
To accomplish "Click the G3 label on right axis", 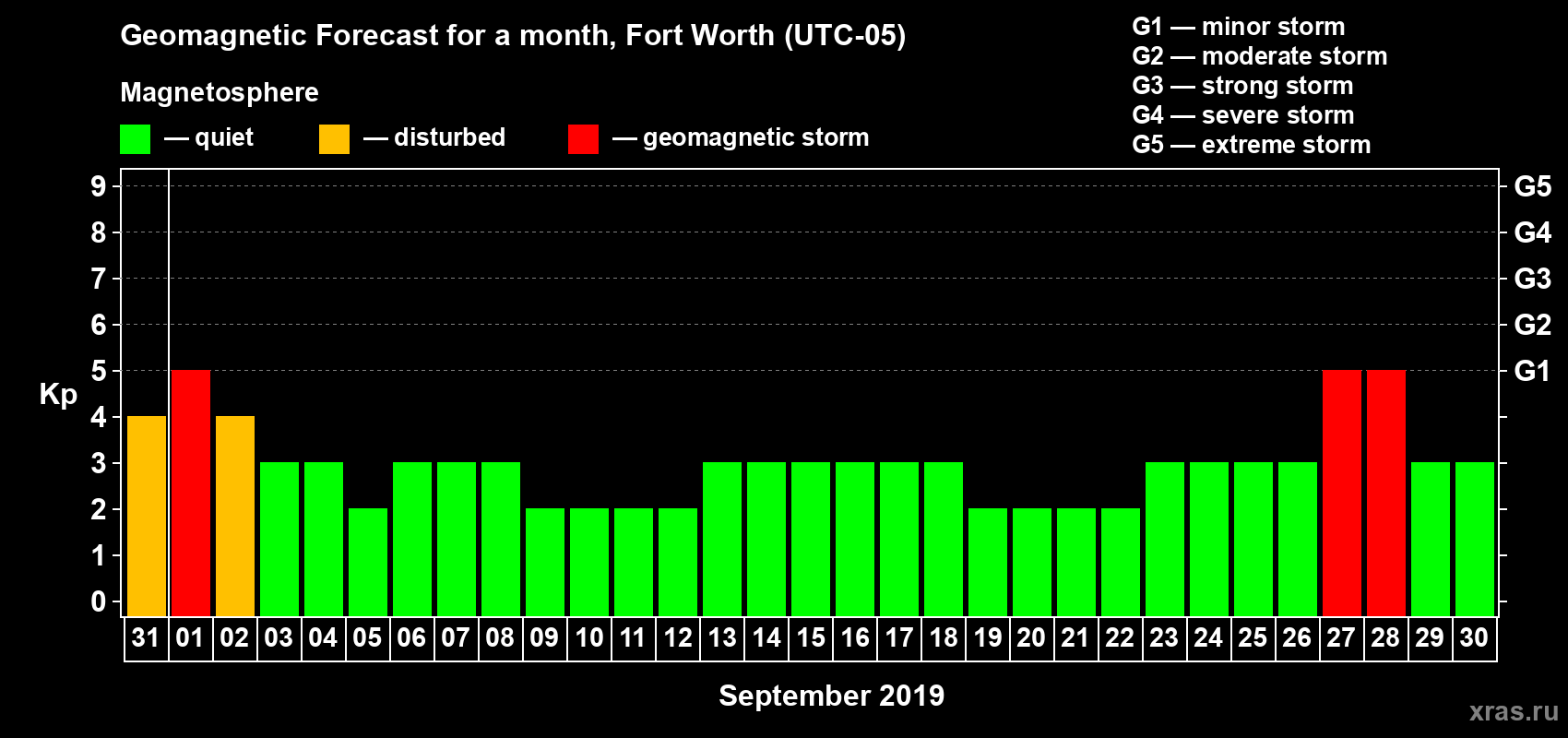I will (1533, 279).
